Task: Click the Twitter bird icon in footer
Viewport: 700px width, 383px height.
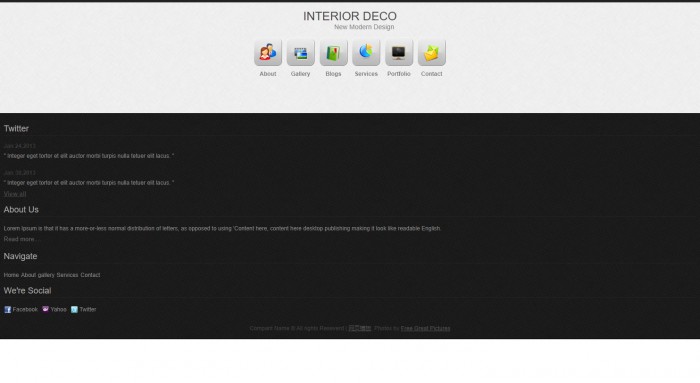Action: pos(74,309)
